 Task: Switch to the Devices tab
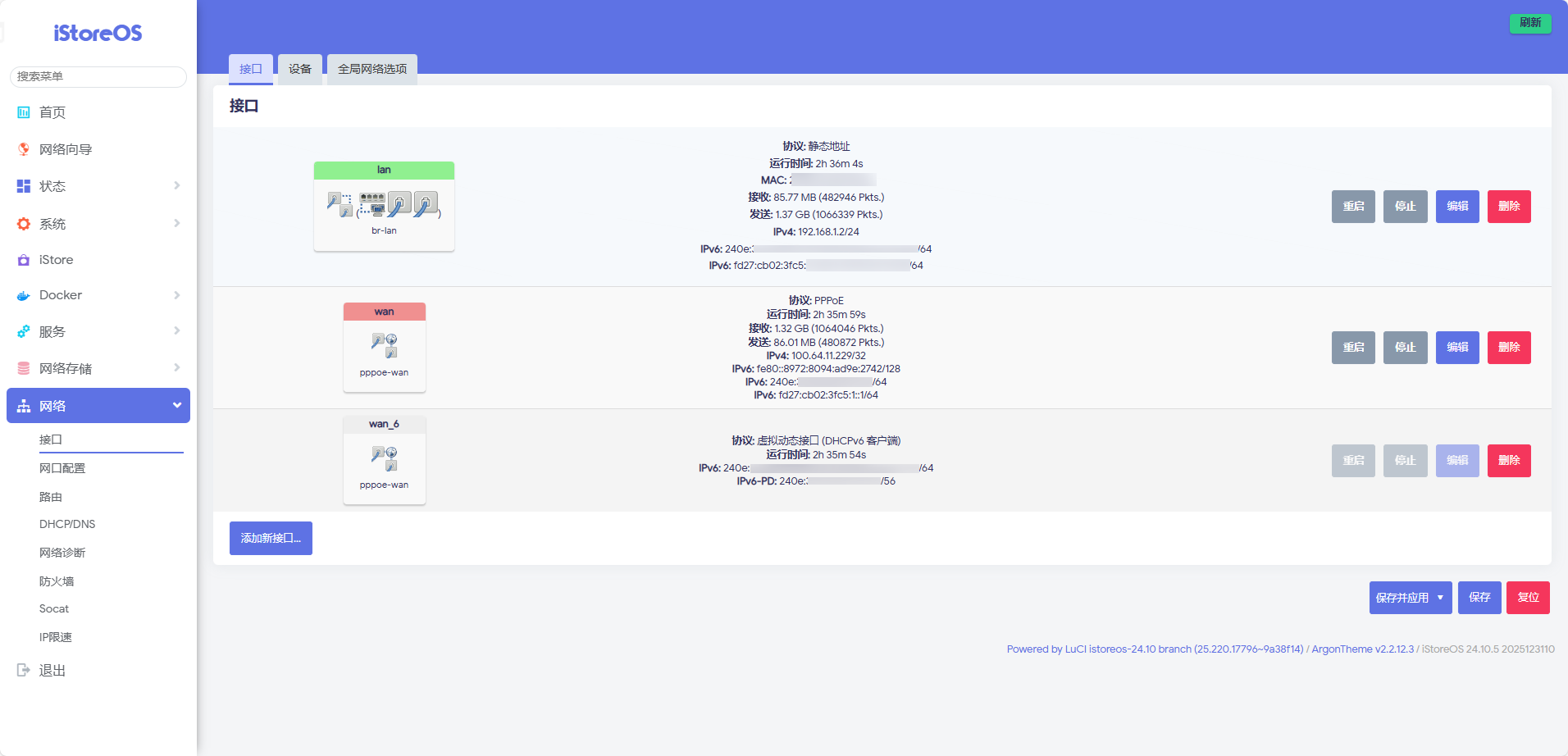(300, 69)
